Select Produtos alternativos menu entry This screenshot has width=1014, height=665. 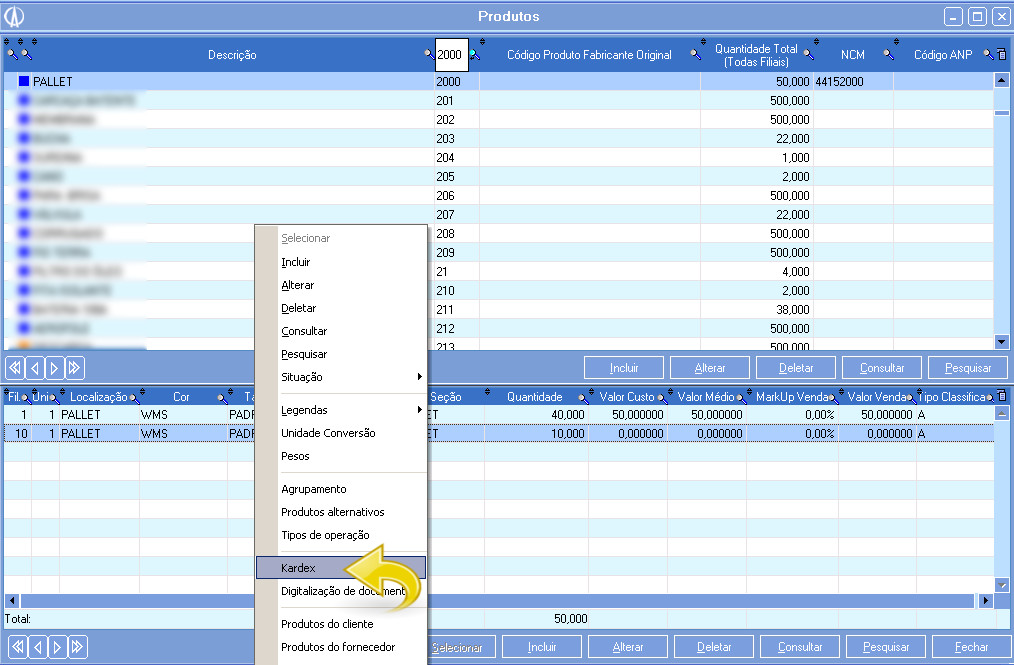click(x=332, y=512)
